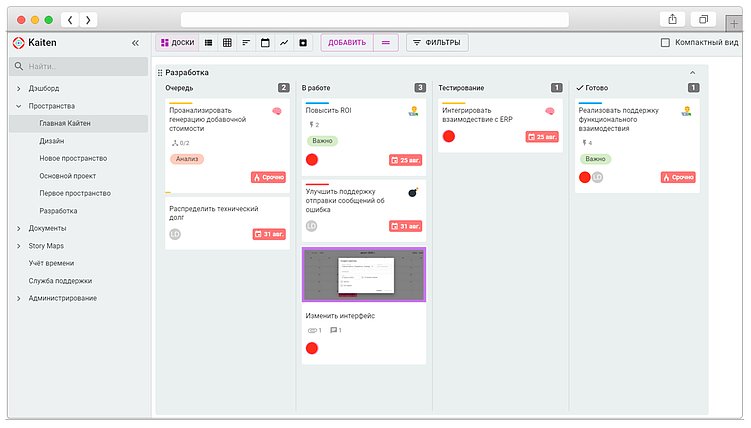
Task: Expand the Администрирование section
Action: coord(18,298)
